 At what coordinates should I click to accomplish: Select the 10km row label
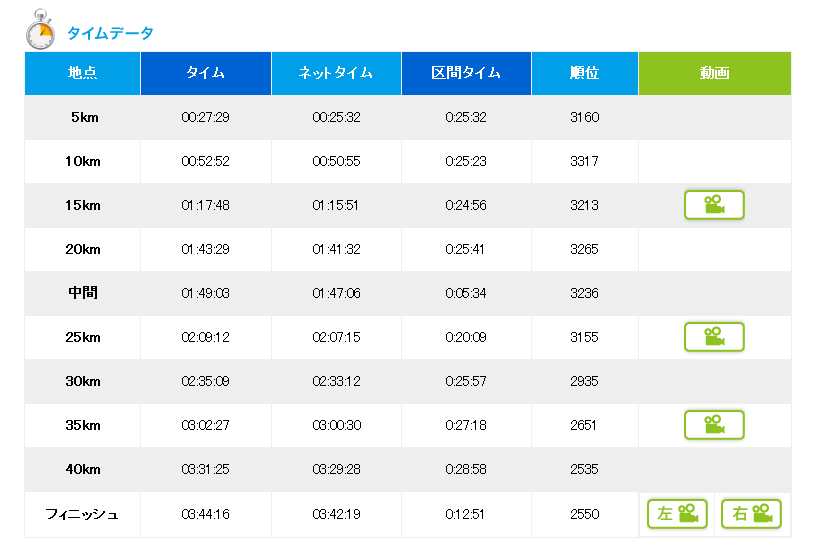click(x=83, y=161)
